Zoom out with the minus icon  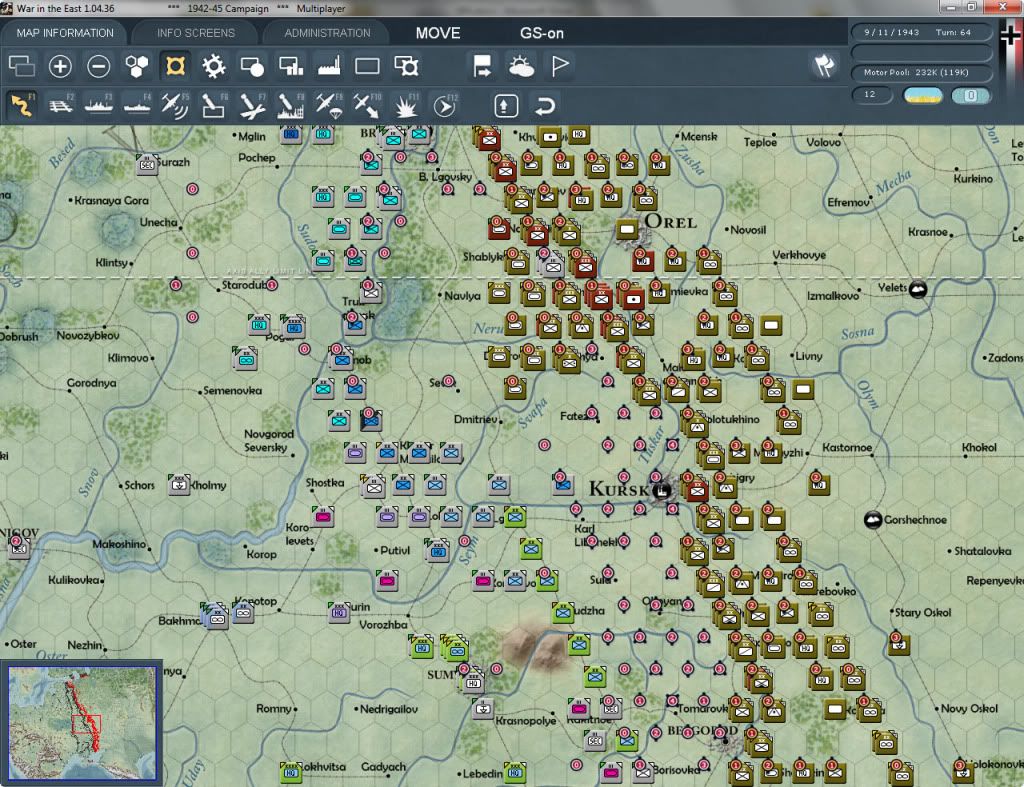click(x=99, y=66)
